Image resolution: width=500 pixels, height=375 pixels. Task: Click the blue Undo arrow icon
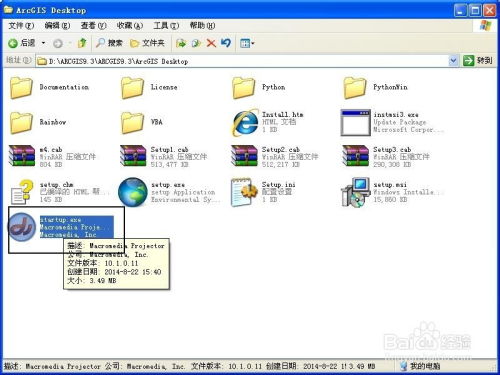click(226, 43)
